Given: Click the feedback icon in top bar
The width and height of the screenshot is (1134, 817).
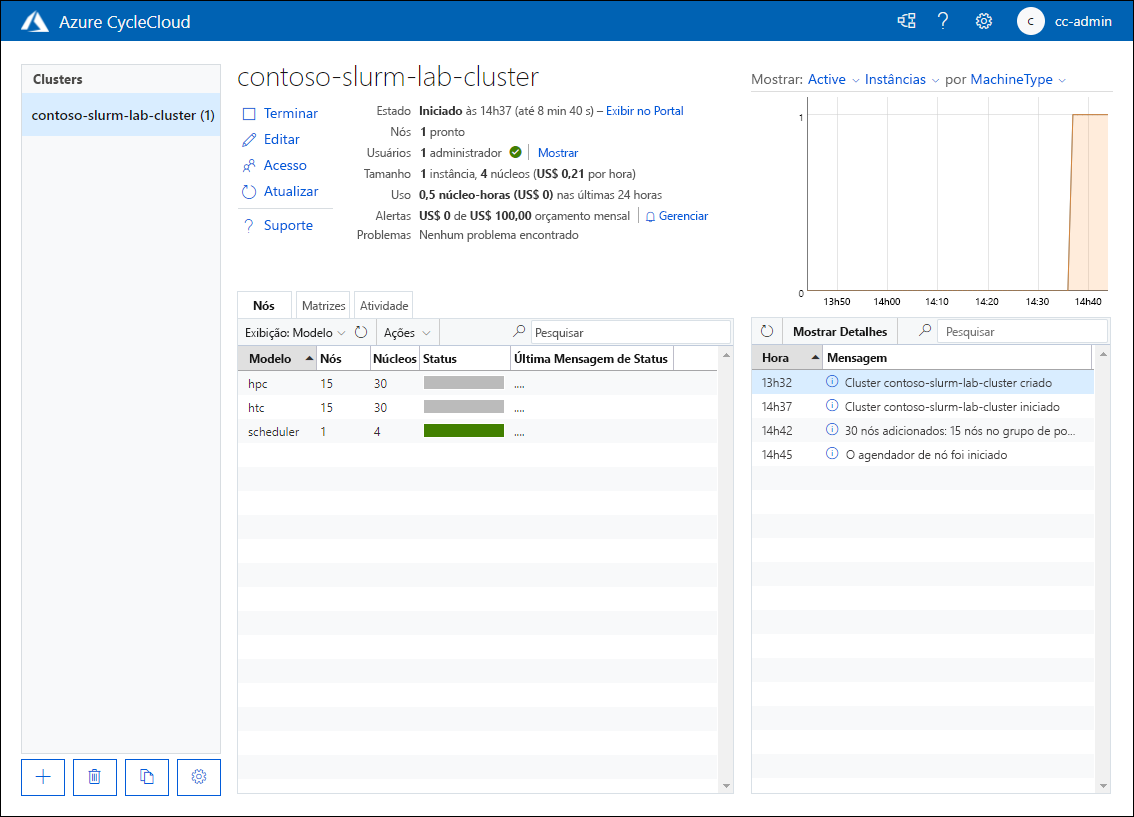Looking at the screenshot, I should (x=906, y=20).
